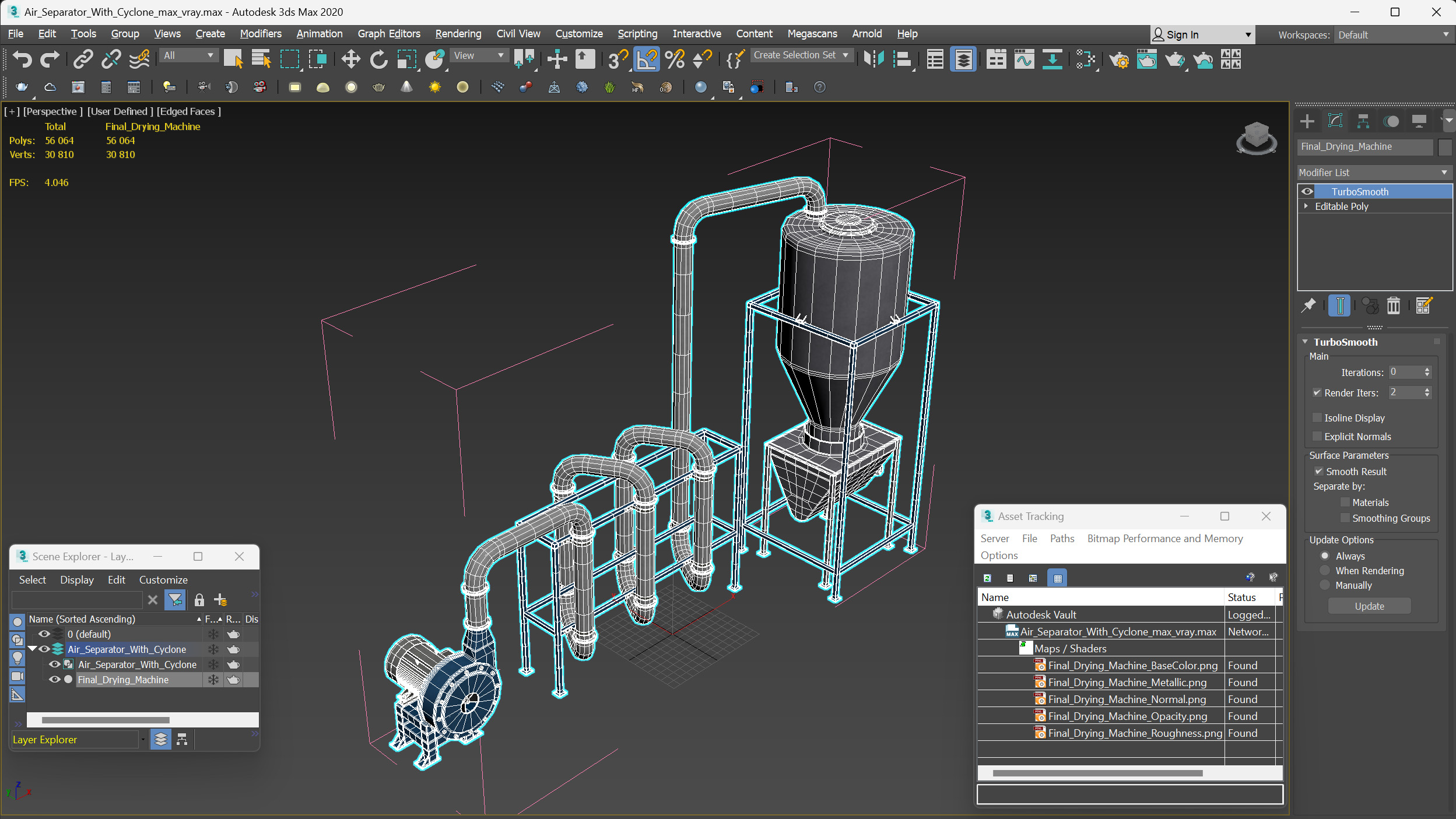Open the Render Setup dialog
This screenshot has height=819, width=1456.
coord(1119,59)
